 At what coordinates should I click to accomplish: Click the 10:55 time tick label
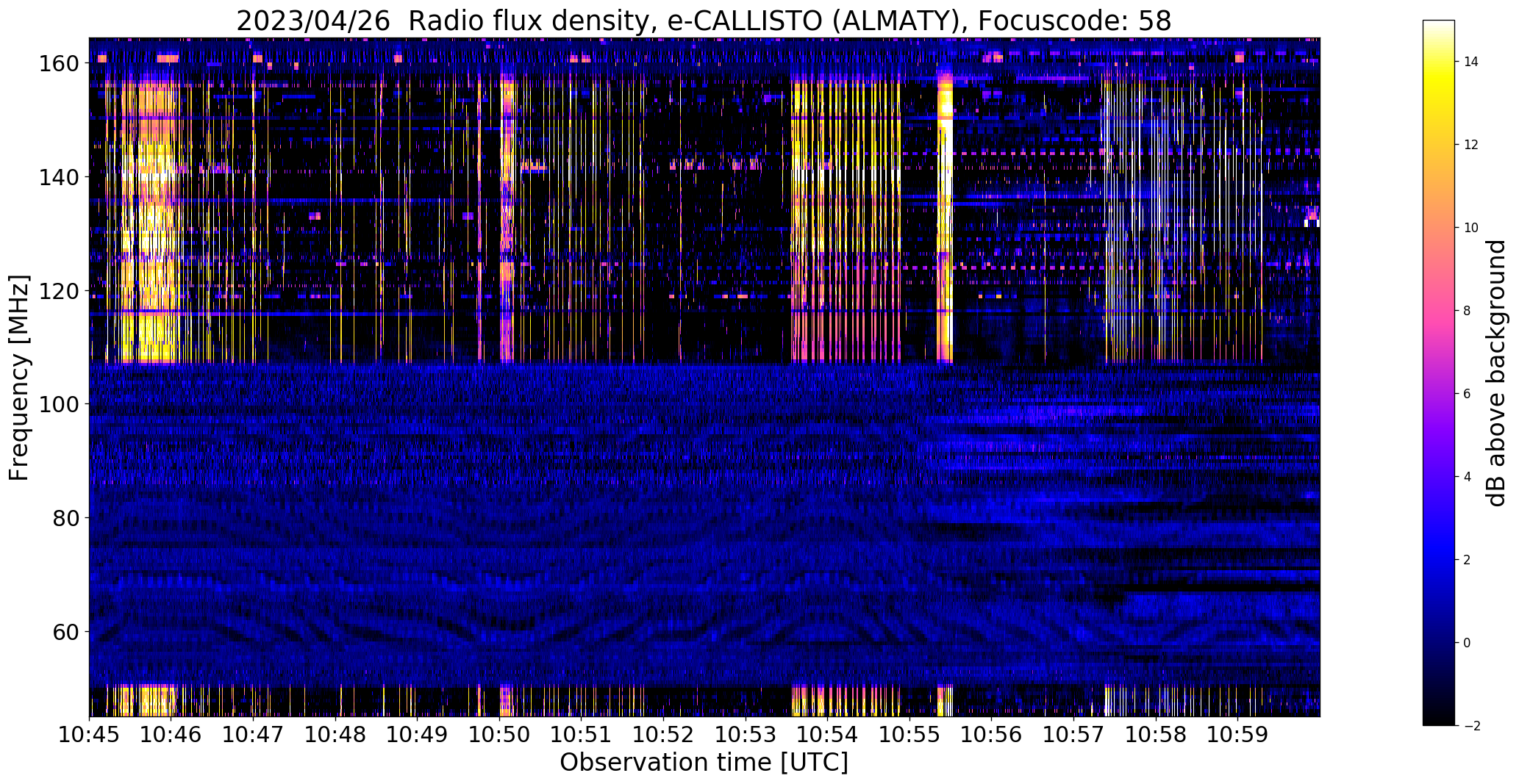click(x=909, y=735)
